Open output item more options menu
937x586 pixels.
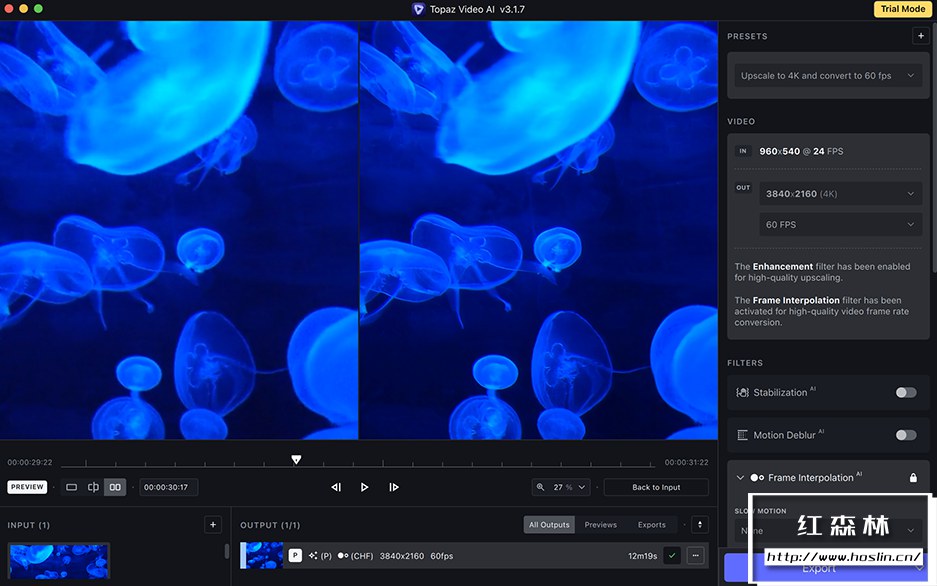[x=695, y=555]
